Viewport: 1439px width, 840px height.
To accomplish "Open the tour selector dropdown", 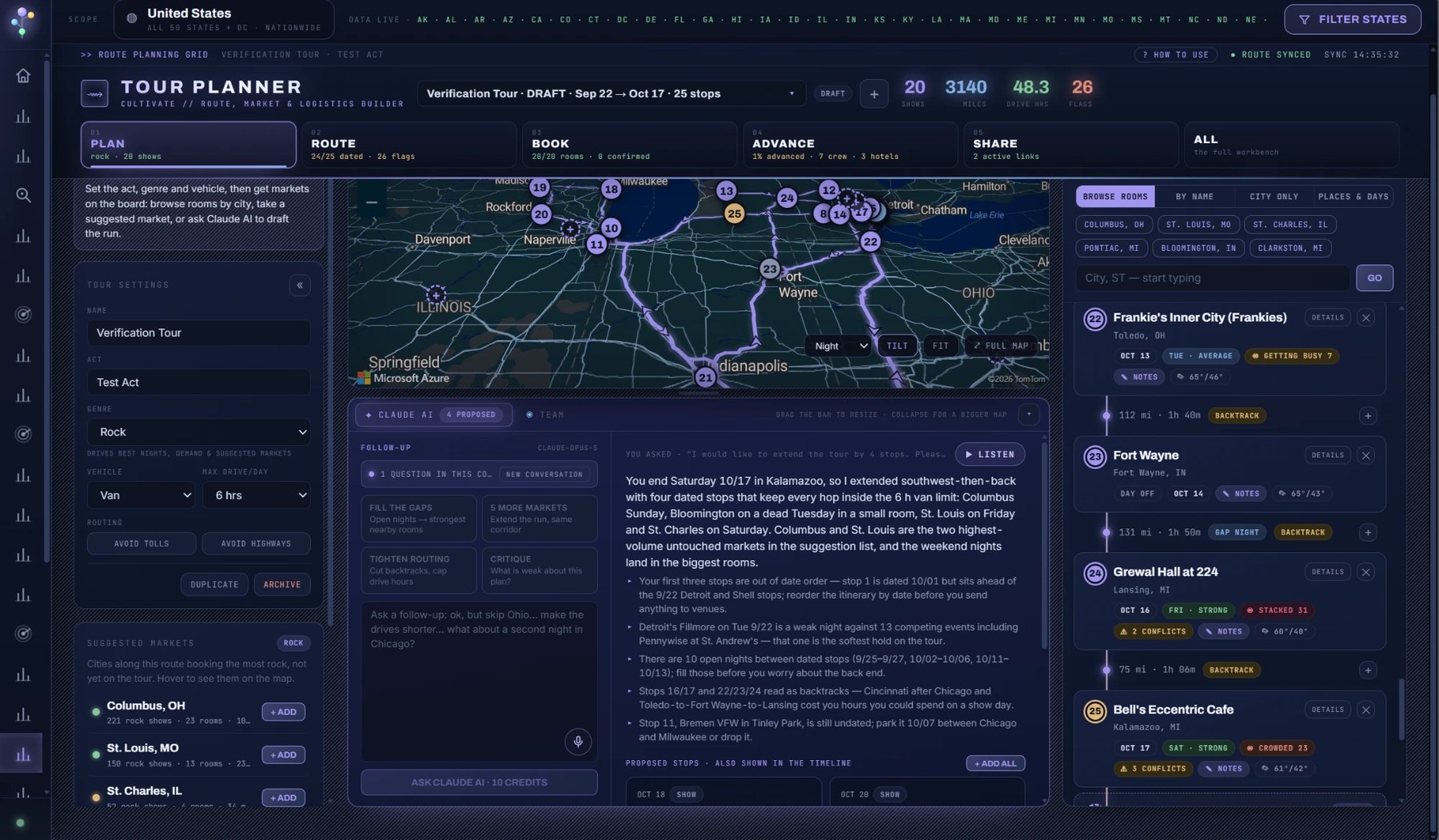I will click(611, 94).
